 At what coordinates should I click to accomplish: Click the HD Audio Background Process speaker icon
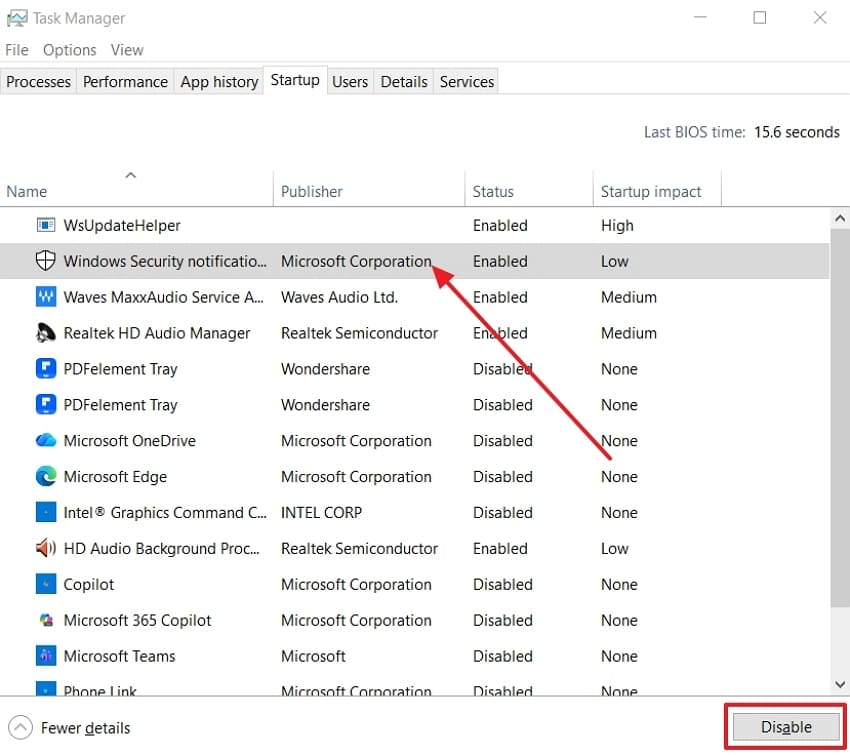click(x=46, y=548)
